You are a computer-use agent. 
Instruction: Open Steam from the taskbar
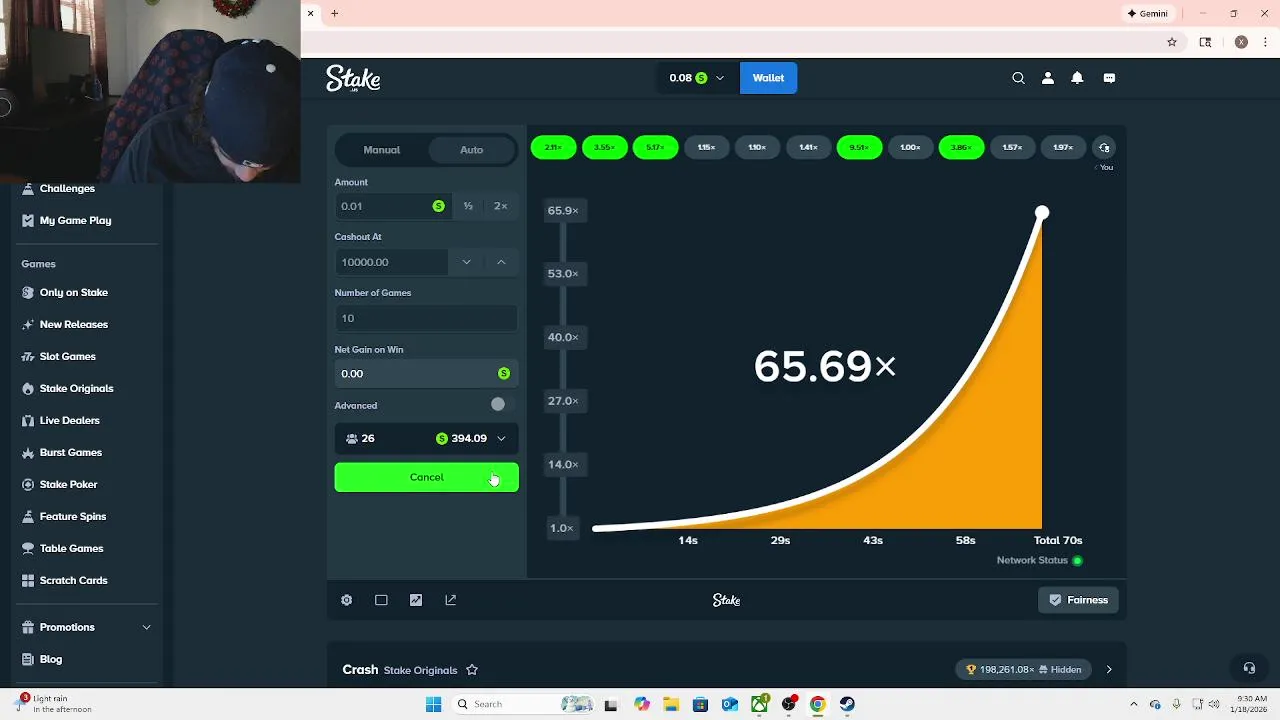click(847, 704)
